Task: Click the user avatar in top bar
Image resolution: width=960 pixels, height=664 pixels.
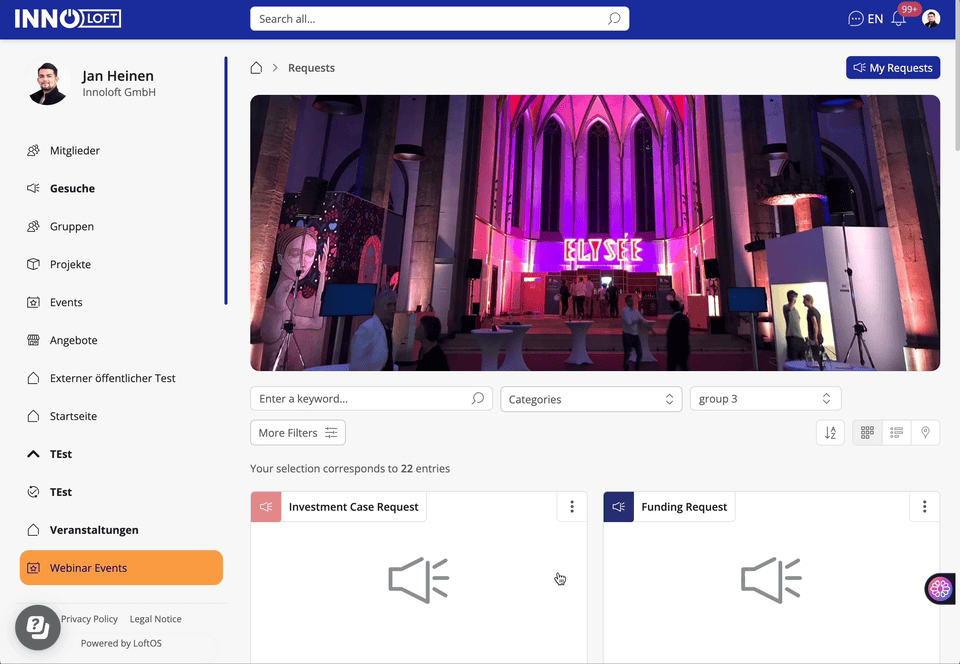Action: (x=931, y=19)
